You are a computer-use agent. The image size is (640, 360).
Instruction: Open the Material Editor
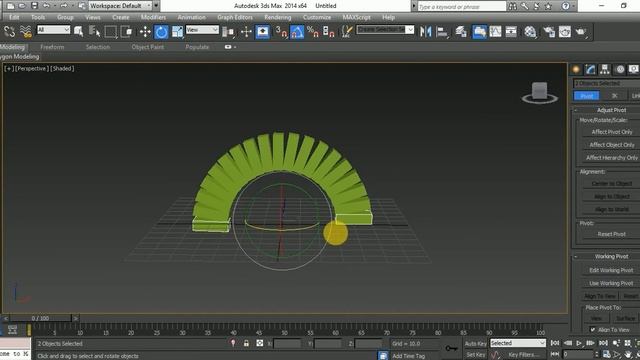(530, 31)
